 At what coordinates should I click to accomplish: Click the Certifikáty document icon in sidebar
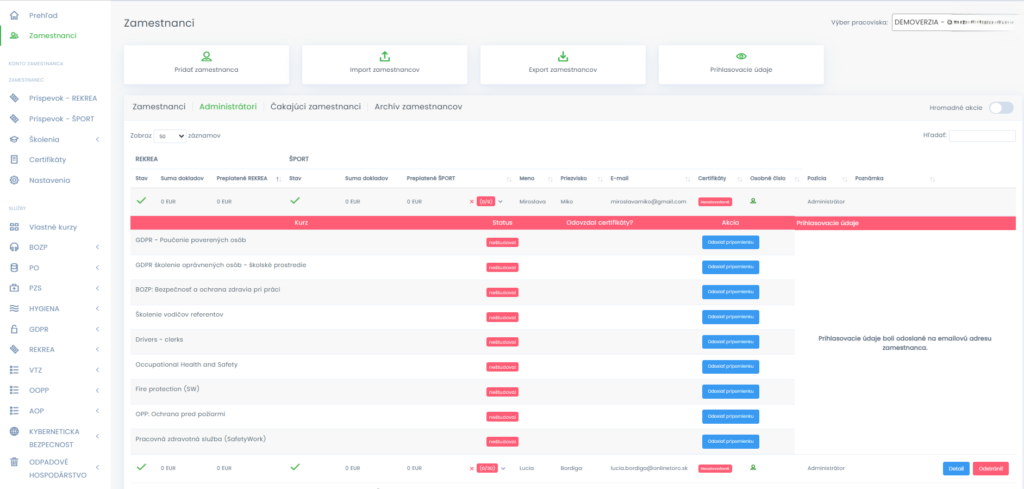(x=14, y=159)
